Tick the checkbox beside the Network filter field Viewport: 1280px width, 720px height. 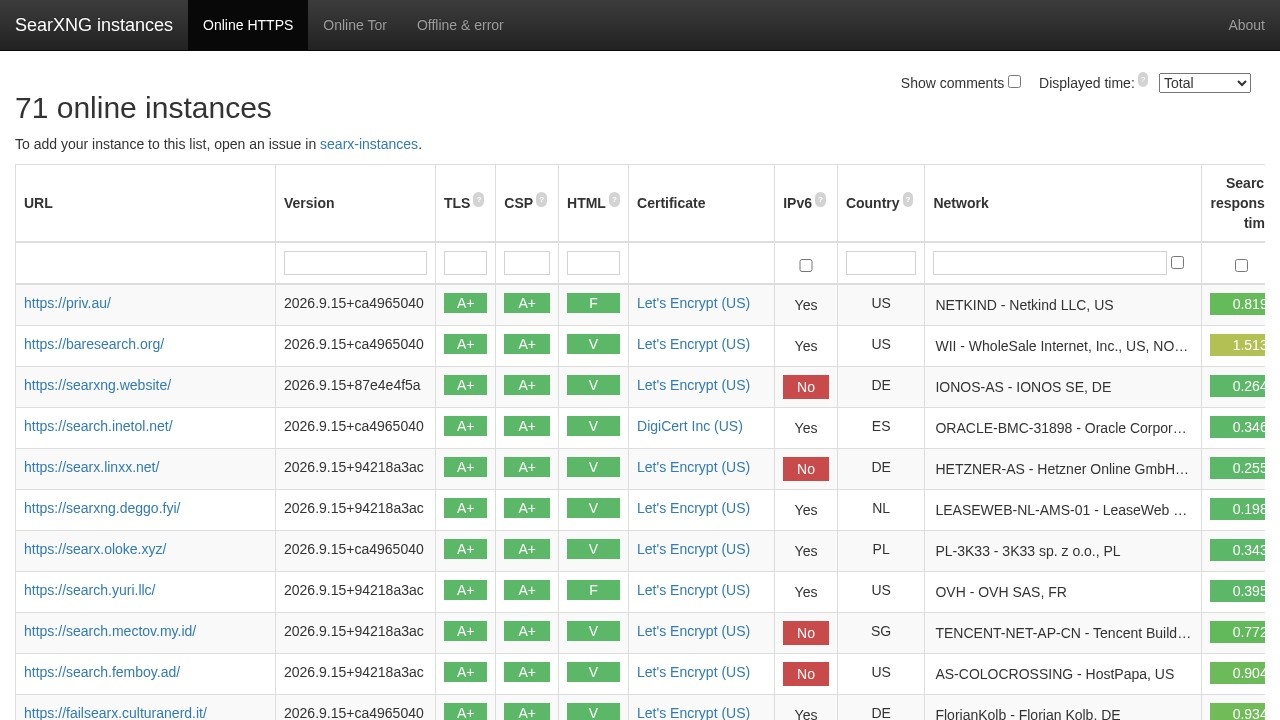coord(1177,262)
